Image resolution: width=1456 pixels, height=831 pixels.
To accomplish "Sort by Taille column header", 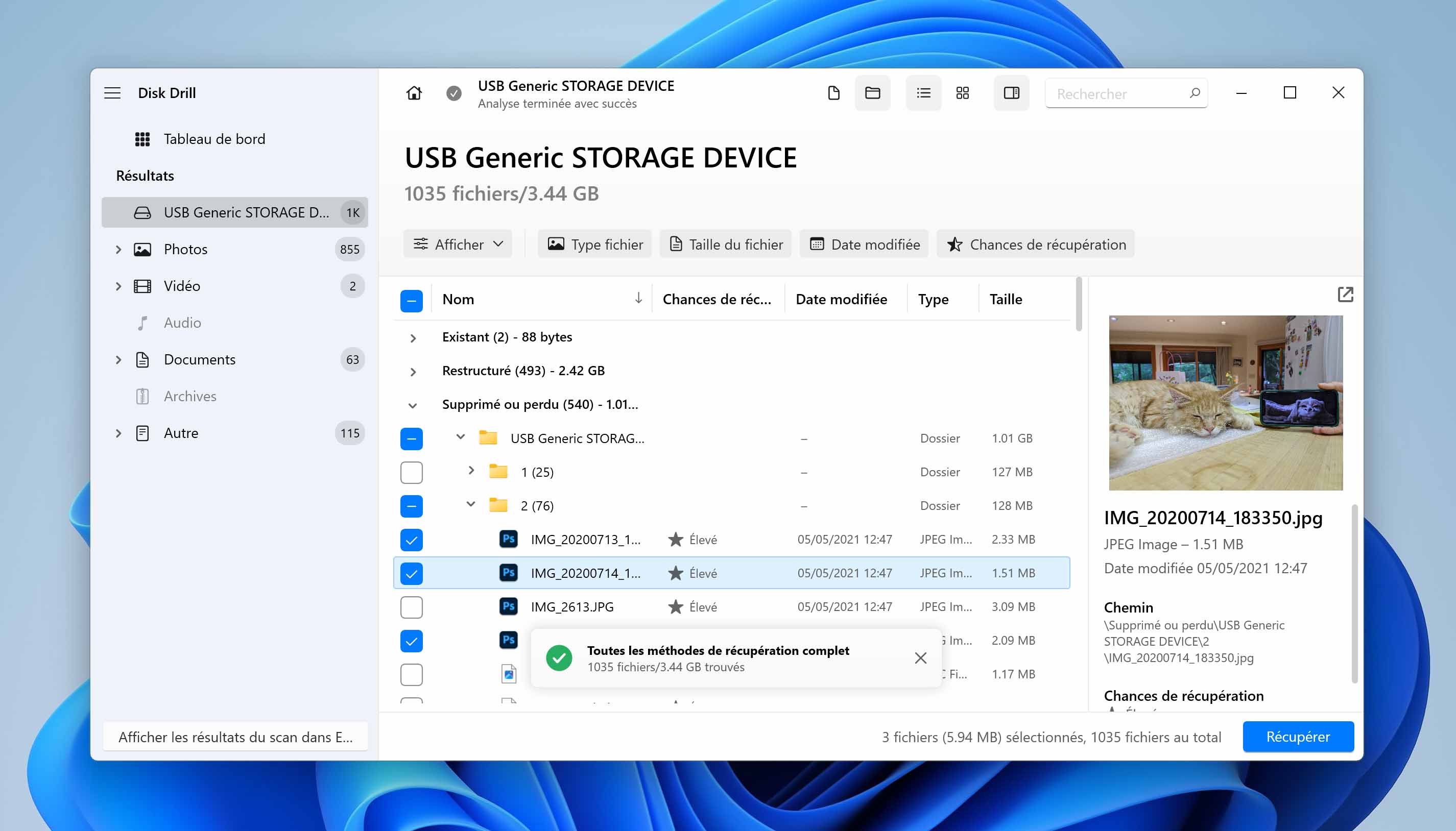I will (1006, 299).
